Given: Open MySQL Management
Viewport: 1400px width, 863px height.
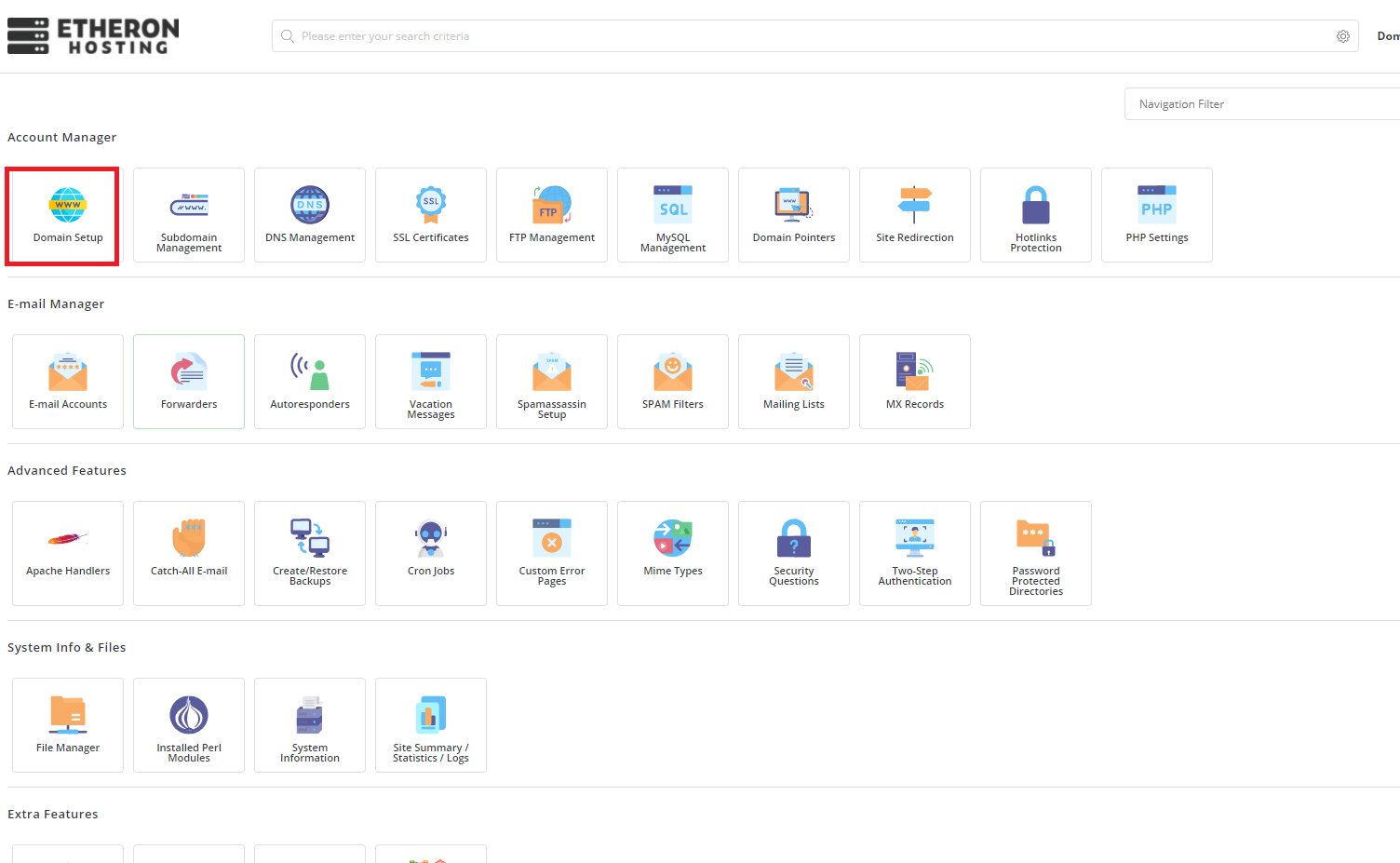Looking at the screenshot, I should [x=673, y=215].
